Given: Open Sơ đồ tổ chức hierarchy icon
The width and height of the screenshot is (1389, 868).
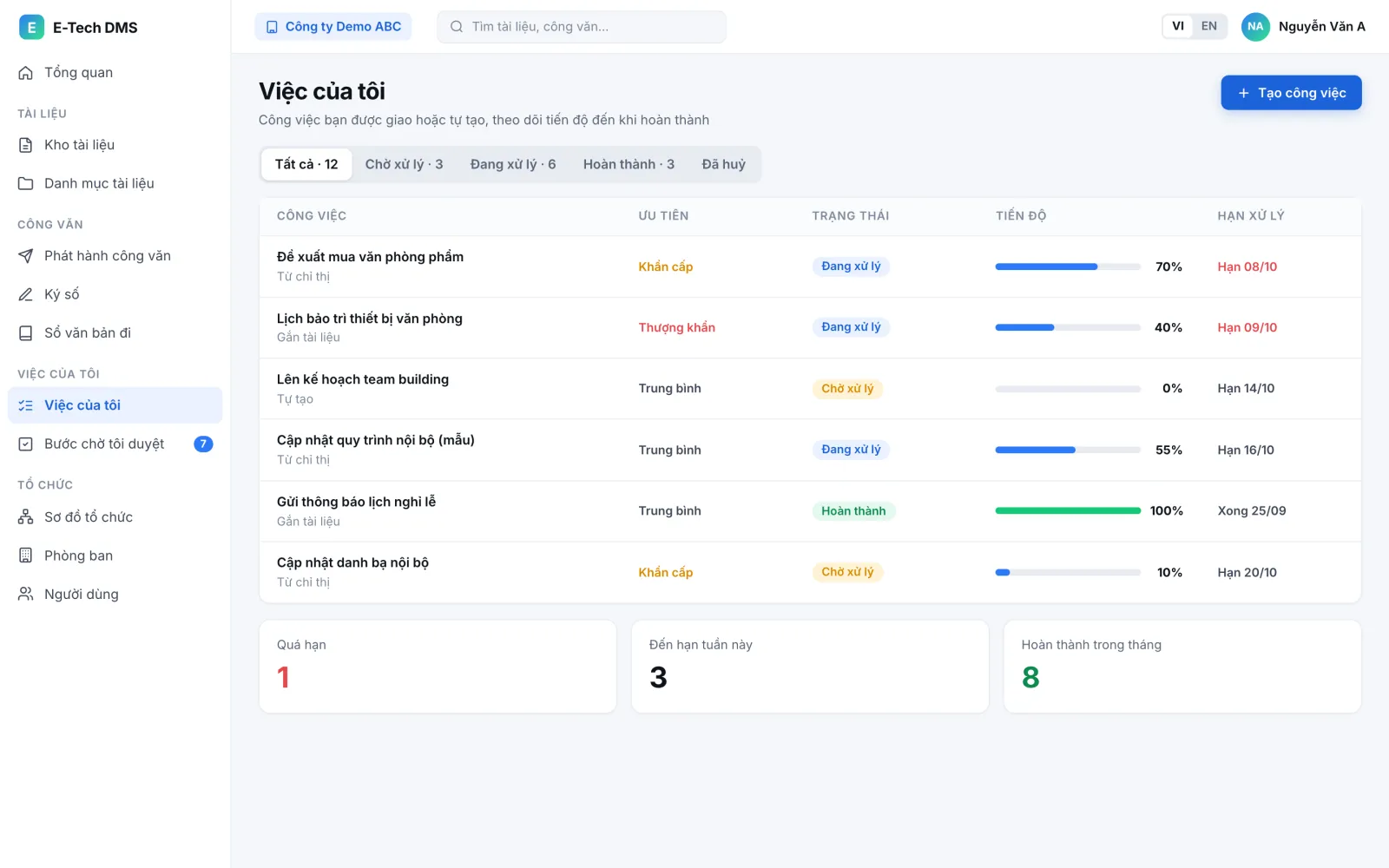Looking at the screenshot, I should (x=26, y=517).
